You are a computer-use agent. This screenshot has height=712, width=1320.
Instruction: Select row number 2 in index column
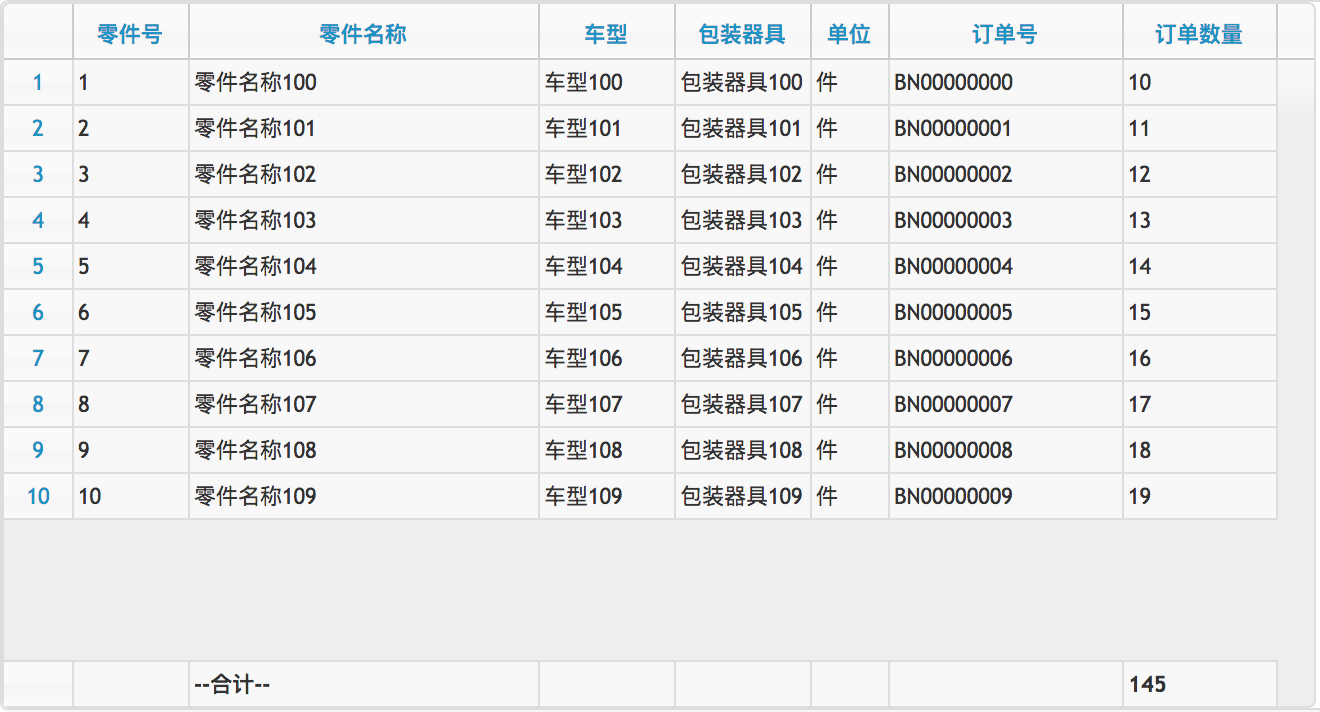click(x=38, y=129)
